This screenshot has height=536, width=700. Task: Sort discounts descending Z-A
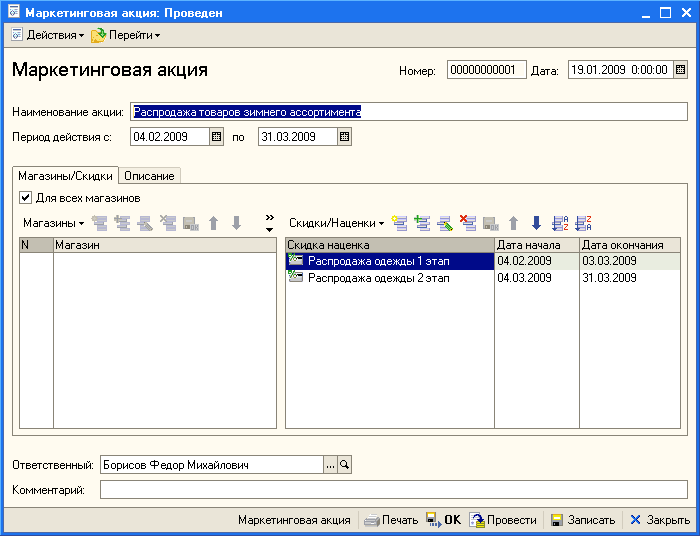584,223
